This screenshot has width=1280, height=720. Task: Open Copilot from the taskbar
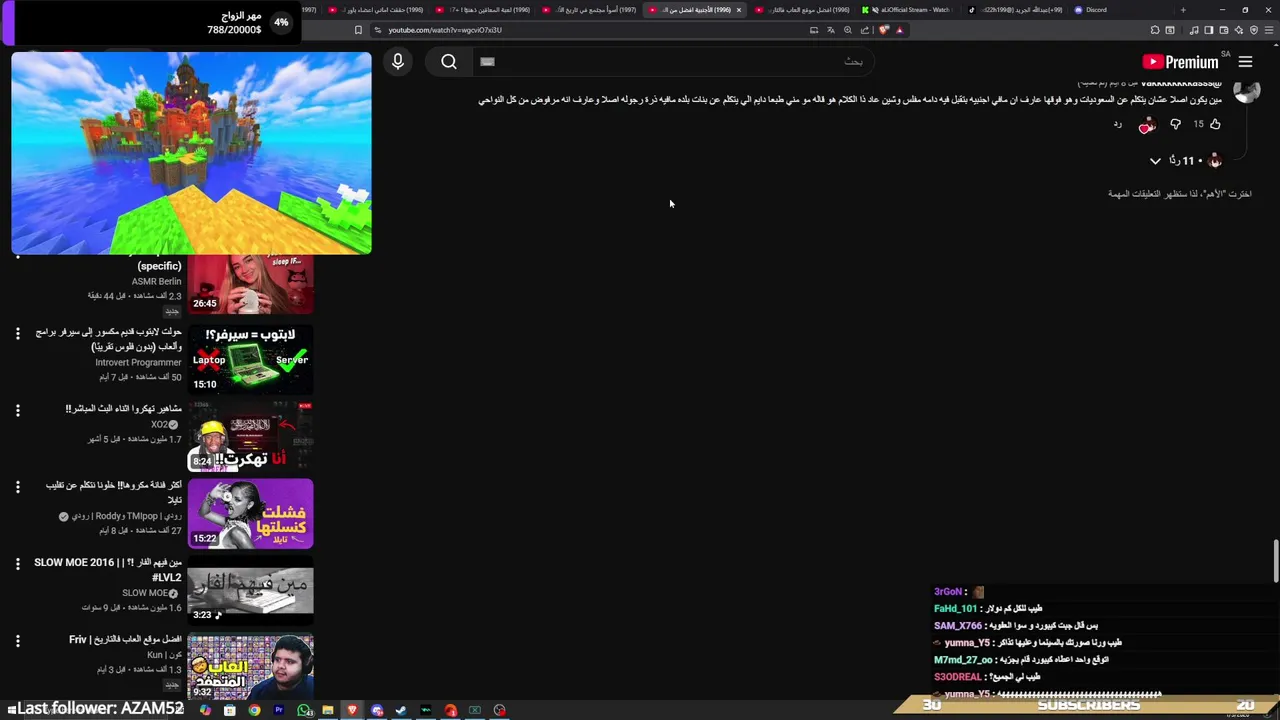pos(205,710)
